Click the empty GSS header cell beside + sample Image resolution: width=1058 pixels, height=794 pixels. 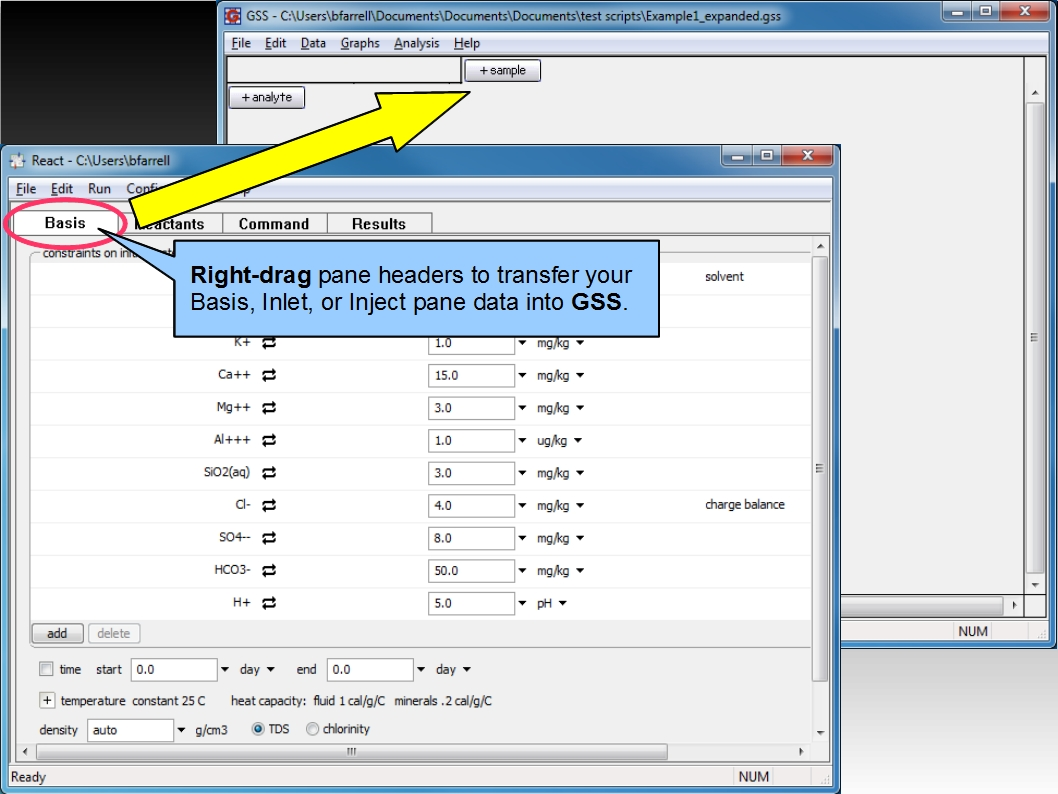344,69
